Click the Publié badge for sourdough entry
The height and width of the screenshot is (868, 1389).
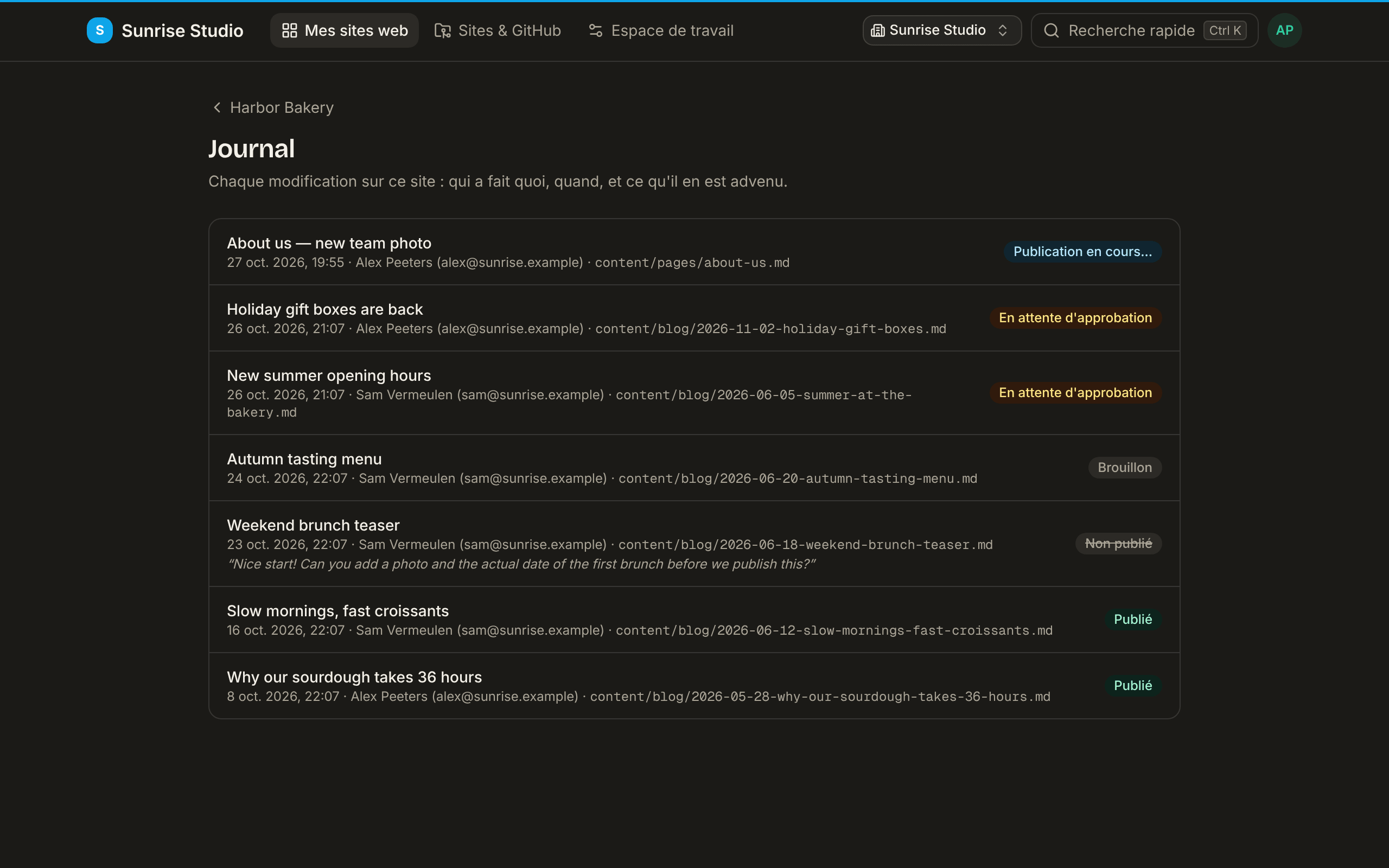coord(1133,685)
